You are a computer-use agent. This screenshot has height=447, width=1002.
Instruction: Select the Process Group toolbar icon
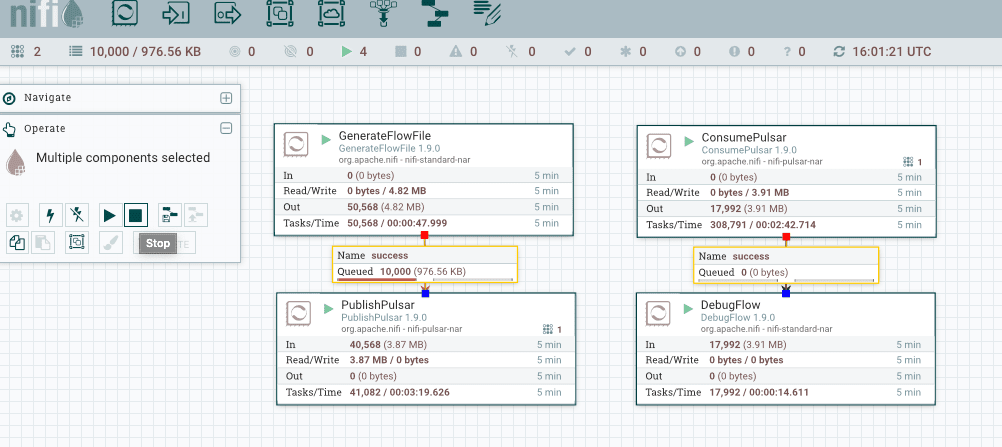pos(280,13)
